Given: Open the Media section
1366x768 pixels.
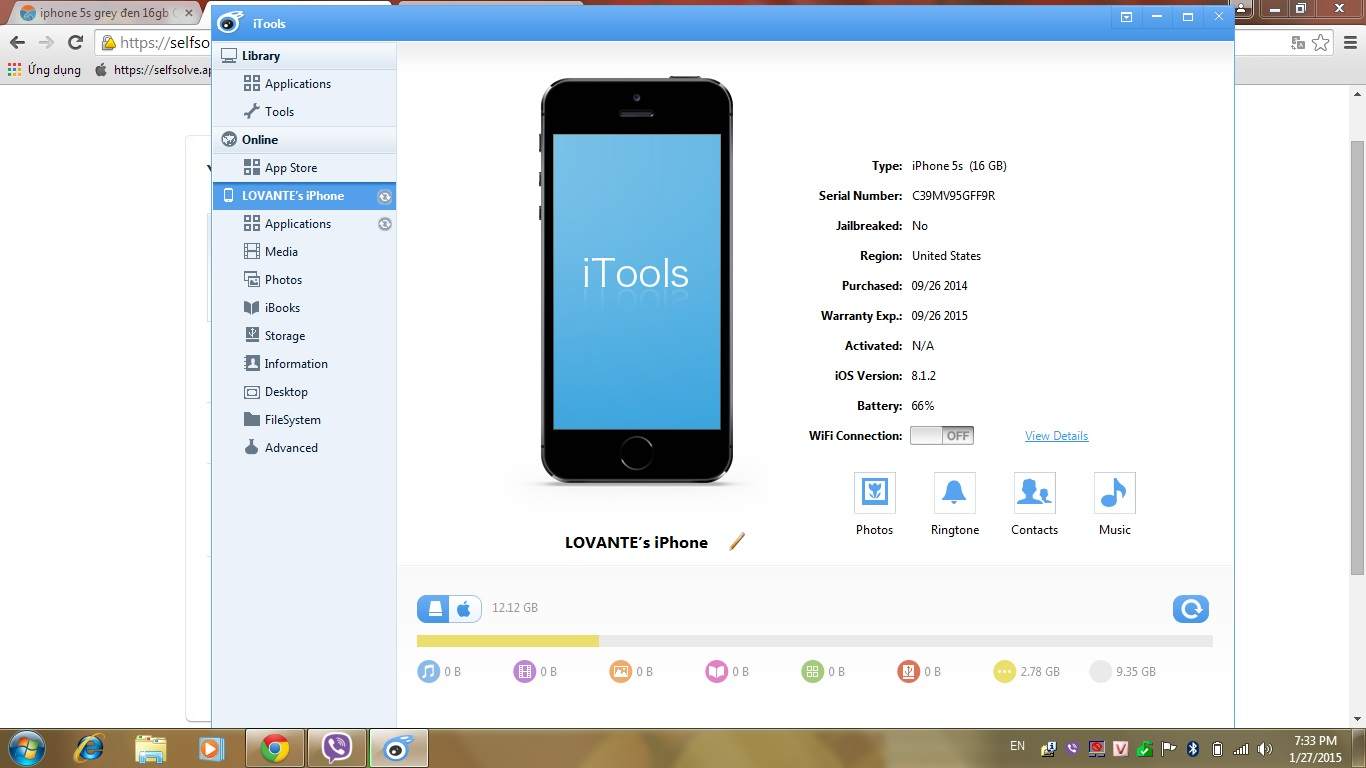Looking at the screenshot, I should (304, 252).
